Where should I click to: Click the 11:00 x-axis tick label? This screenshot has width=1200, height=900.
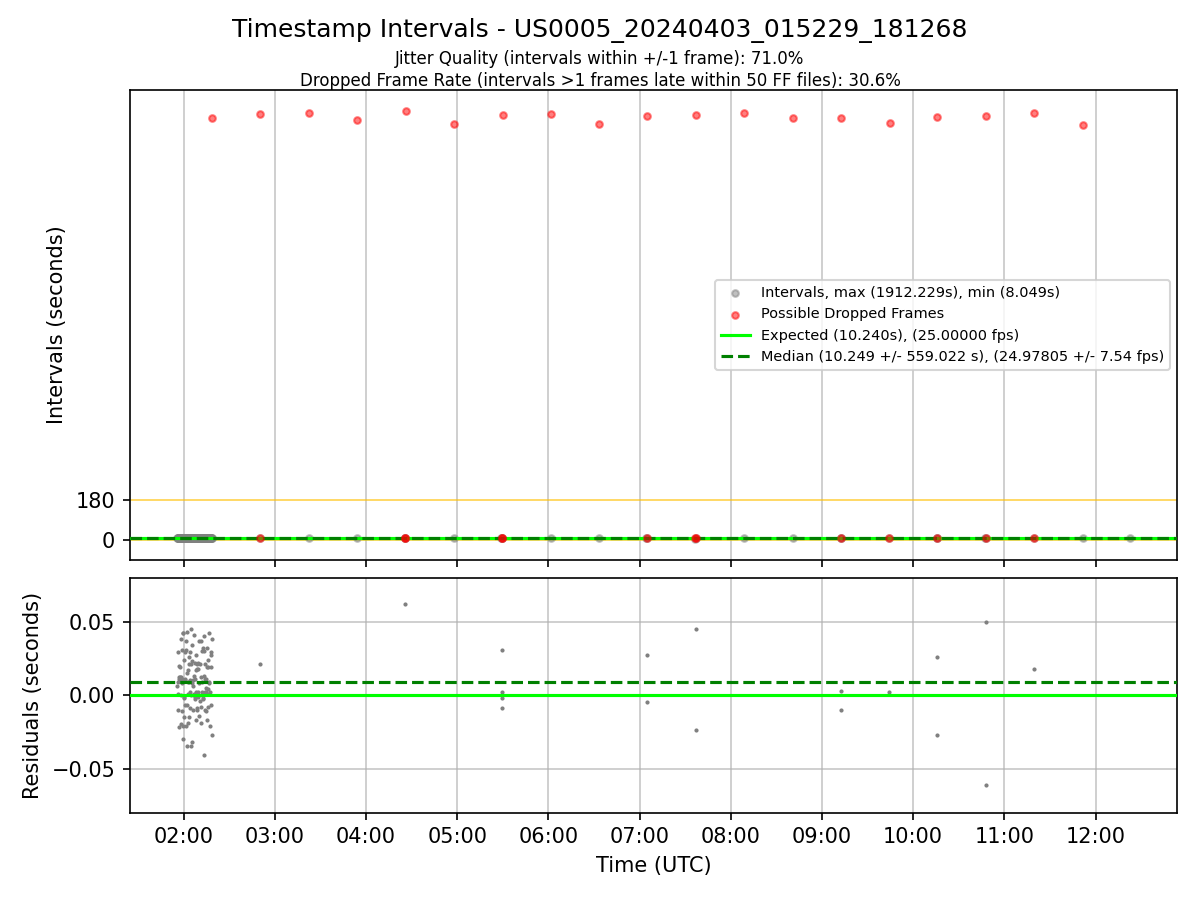point(1004,834)
